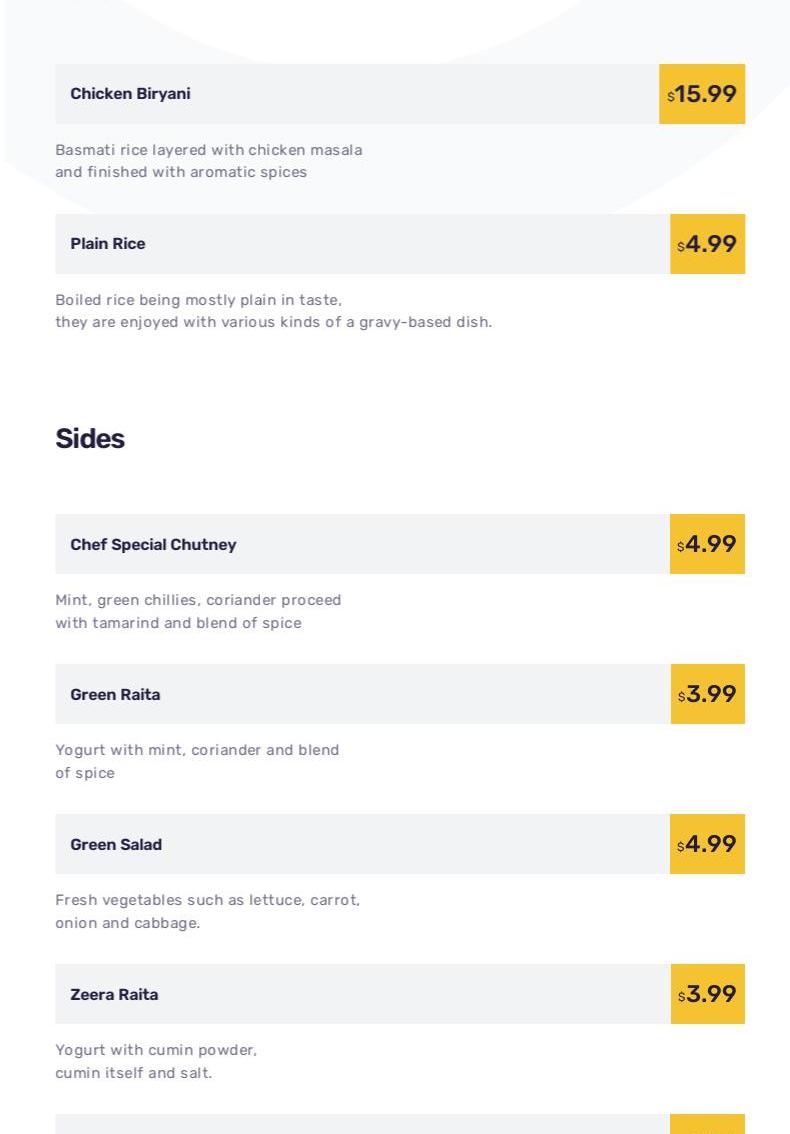Click the Sides section heading

pyautogui.click(x=90, y=439)
